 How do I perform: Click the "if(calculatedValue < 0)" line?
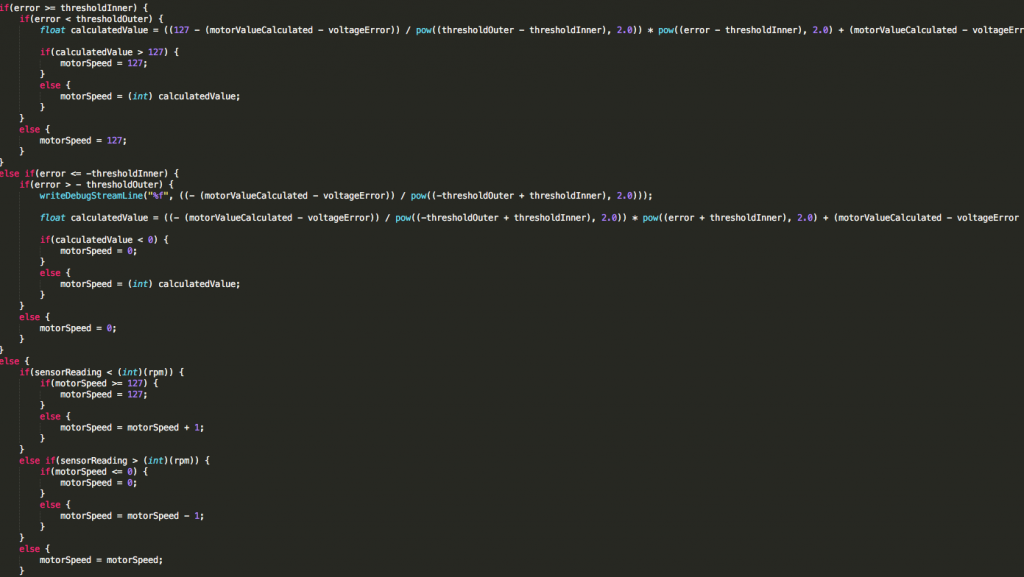point(105,239)
